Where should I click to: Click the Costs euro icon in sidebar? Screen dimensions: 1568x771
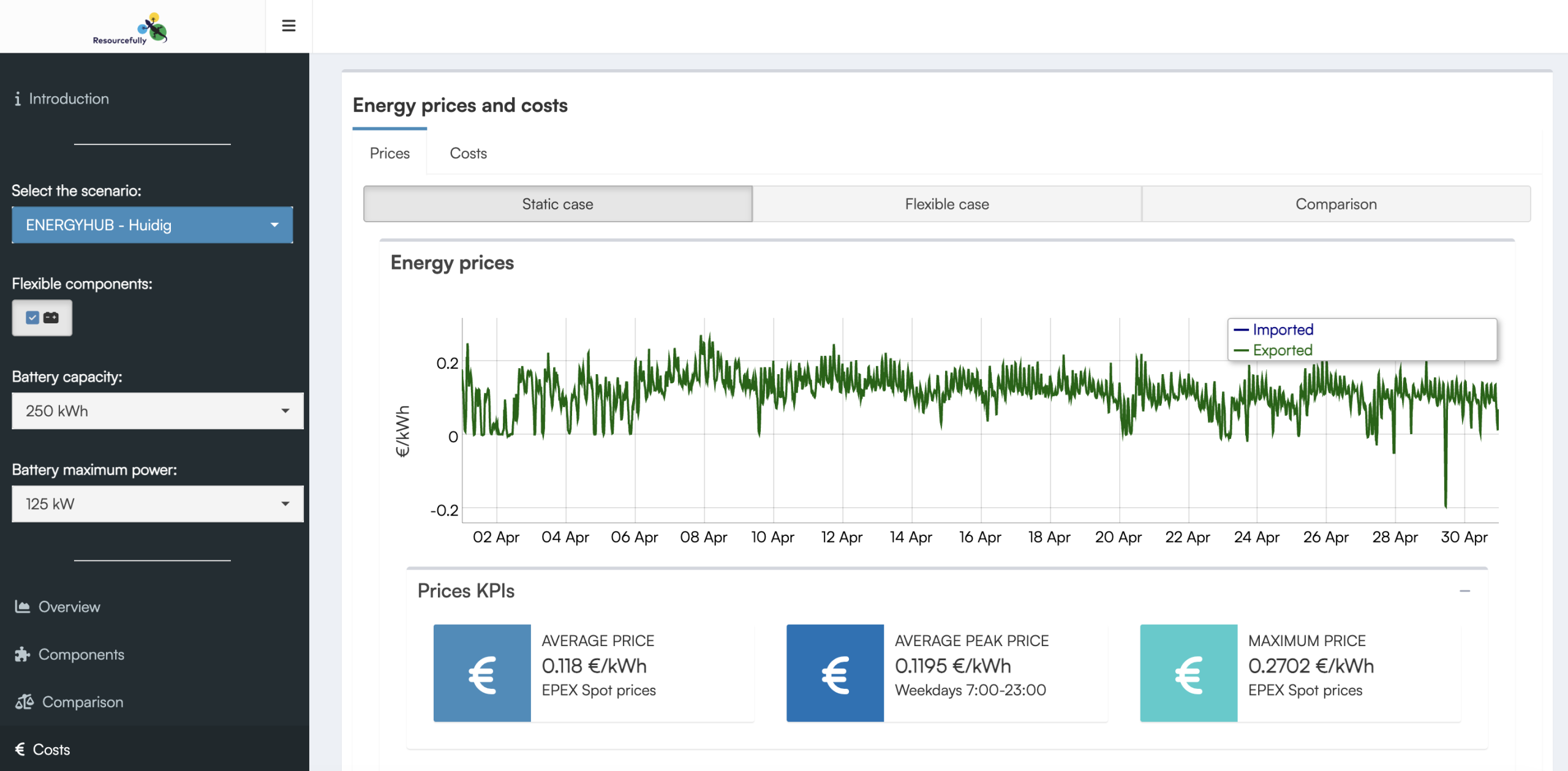(x=20, y=748)
